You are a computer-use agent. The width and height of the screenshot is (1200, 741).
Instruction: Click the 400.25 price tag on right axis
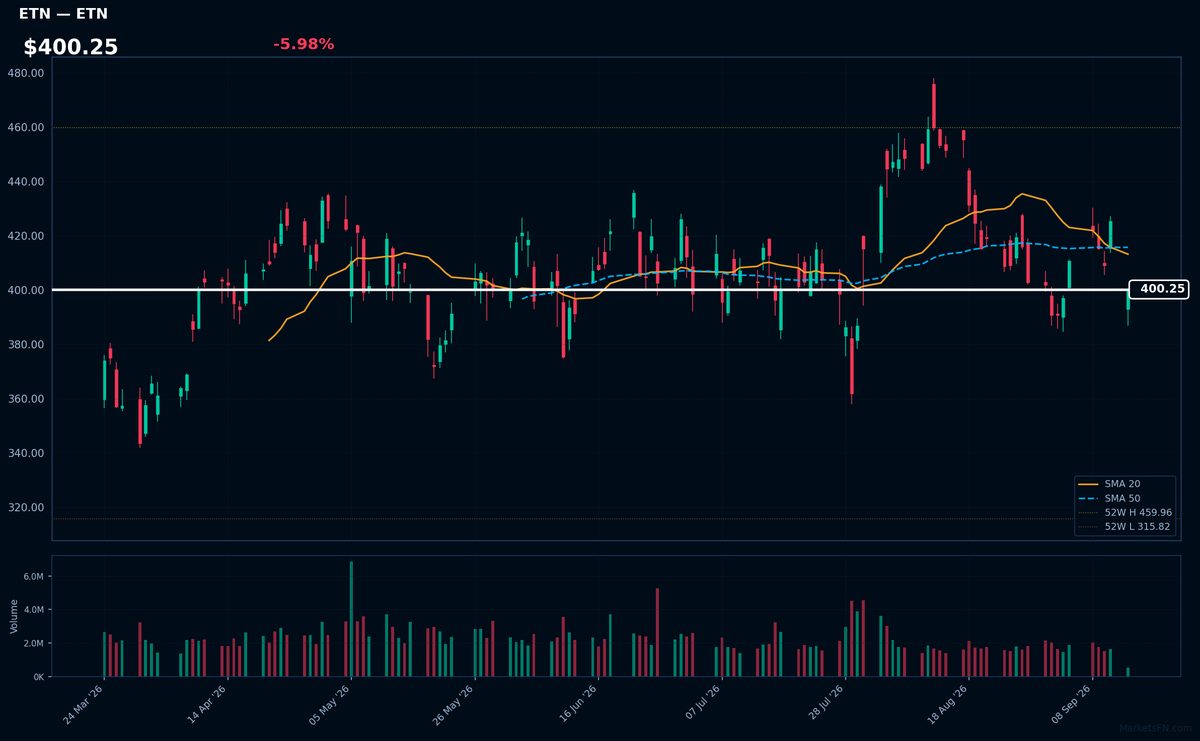pos(1160,289)
